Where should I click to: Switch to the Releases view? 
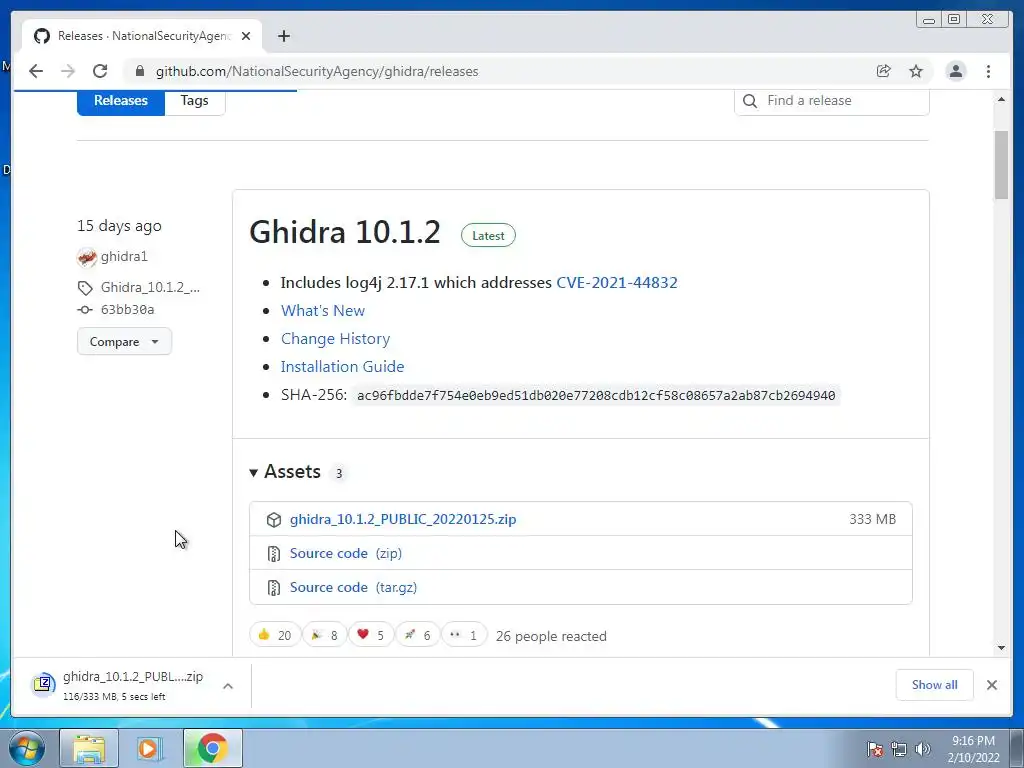[x=121, y=101]
